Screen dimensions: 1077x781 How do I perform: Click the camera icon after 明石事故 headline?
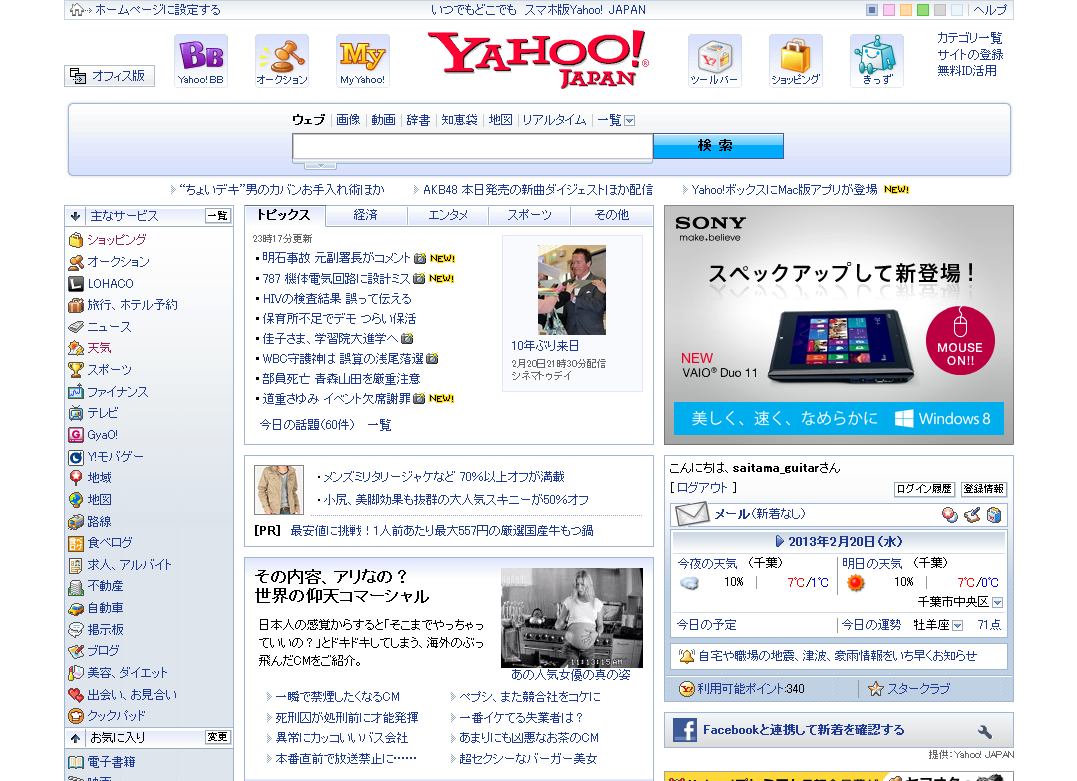[420, 258]
